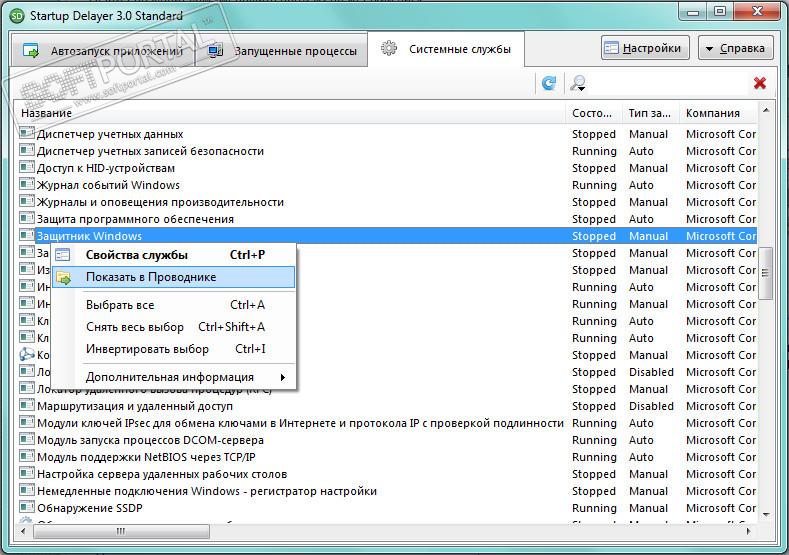Screen dimensions: 789x555
Task: Sort by the Тип за... column header
Action: pyautogui.click(x=651, y=113)
